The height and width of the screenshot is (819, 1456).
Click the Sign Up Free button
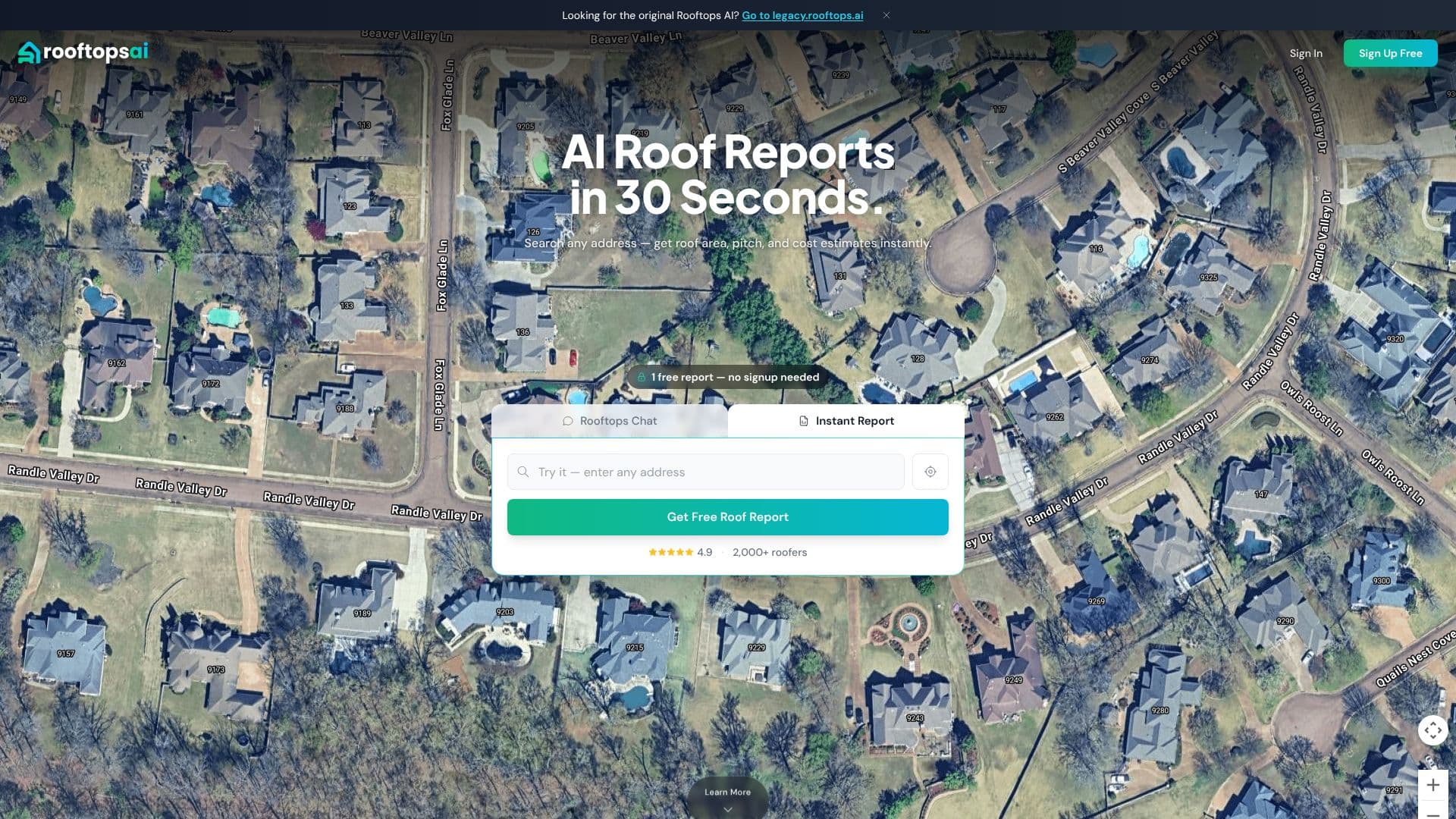point(1390,53)
